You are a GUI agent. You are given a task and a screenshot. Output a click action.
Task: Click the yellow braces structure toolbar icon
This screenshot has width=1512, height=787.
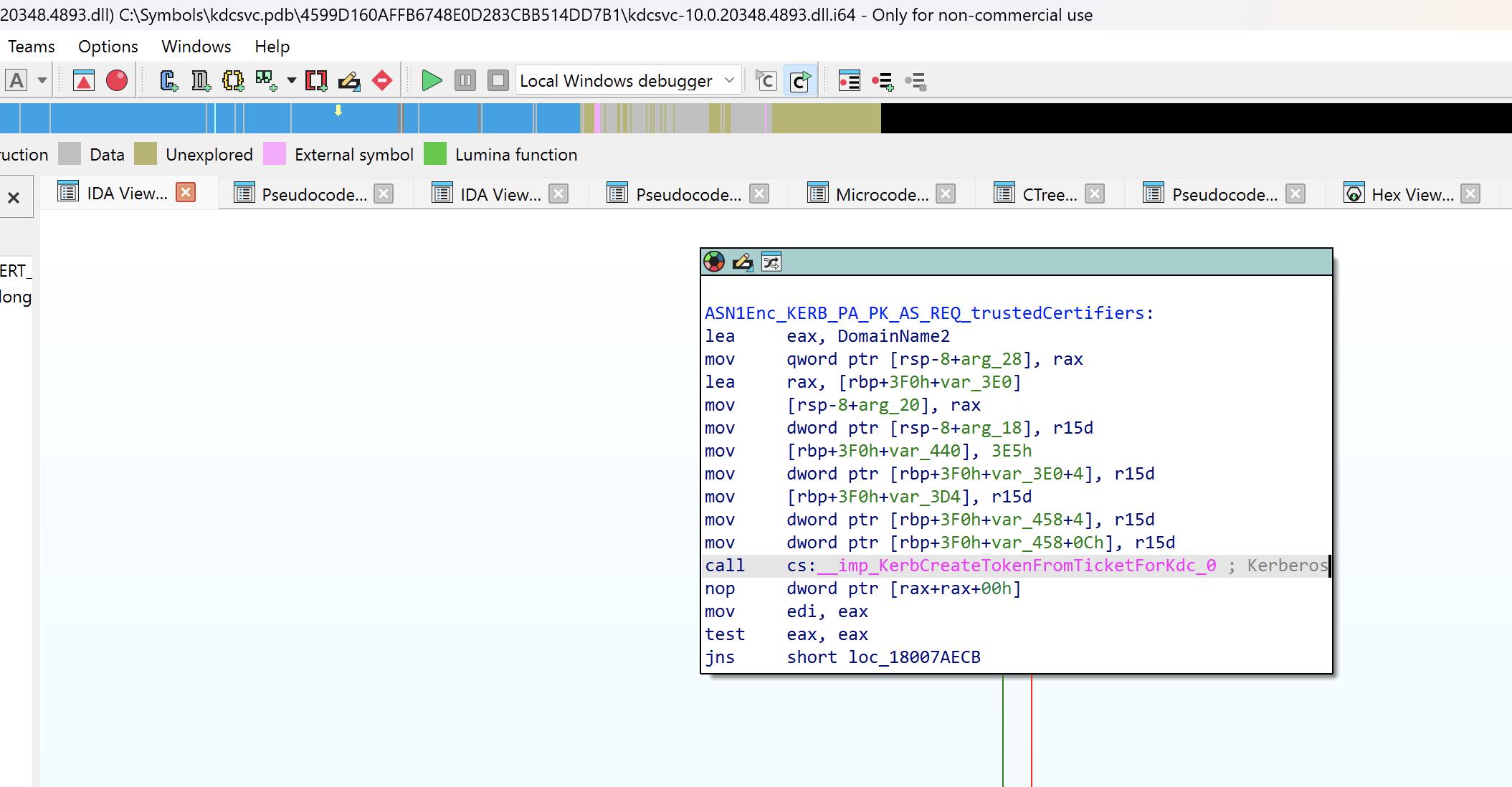coord(233,80)
